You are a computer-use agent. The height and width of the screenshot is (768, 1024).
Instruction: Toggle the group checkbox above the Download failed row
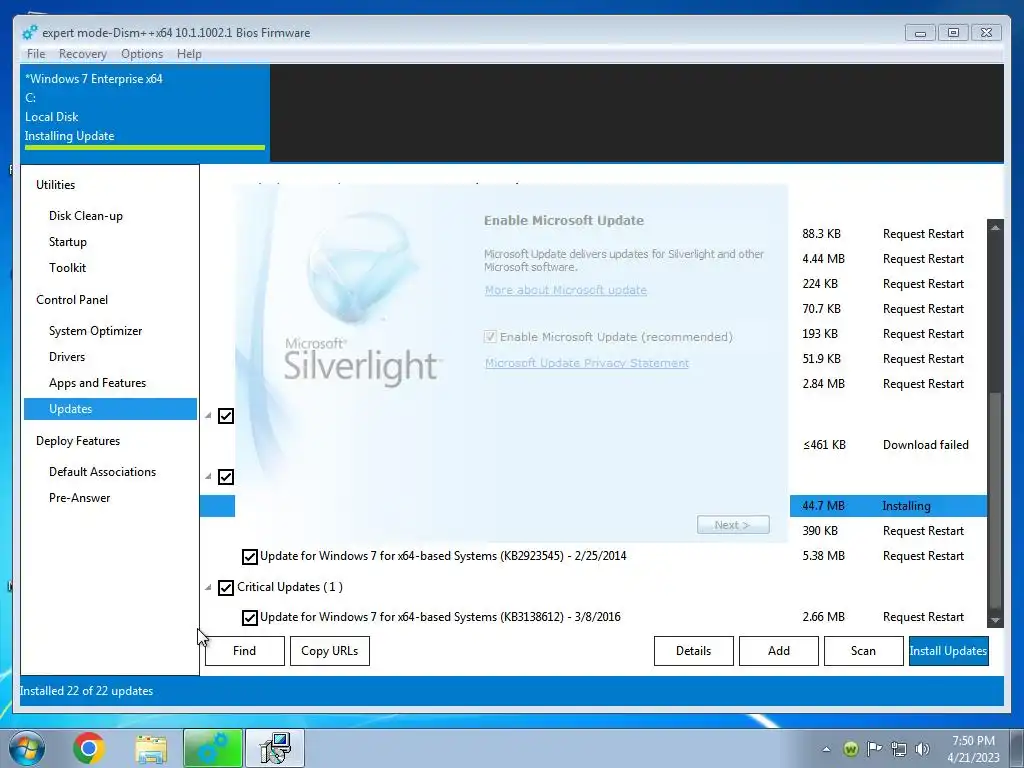pyautogui.click(x=226, y=416)
